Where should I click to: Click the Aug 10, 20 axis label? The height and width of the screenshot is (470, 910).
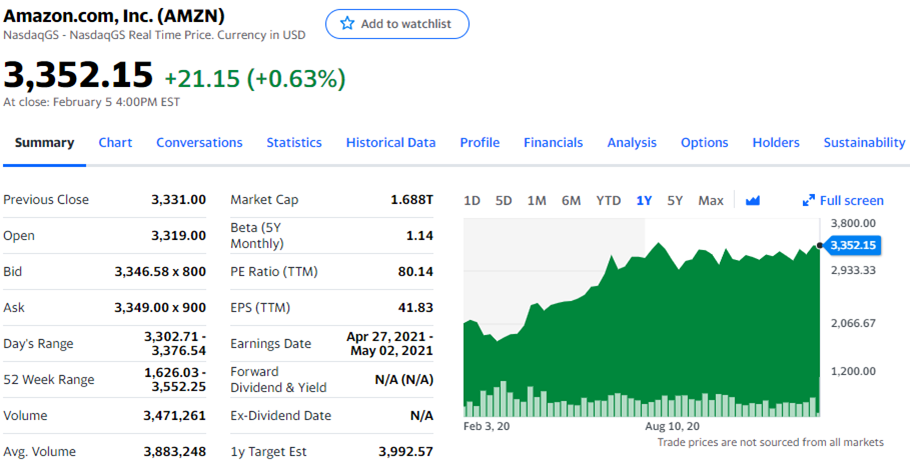point(672,426)
